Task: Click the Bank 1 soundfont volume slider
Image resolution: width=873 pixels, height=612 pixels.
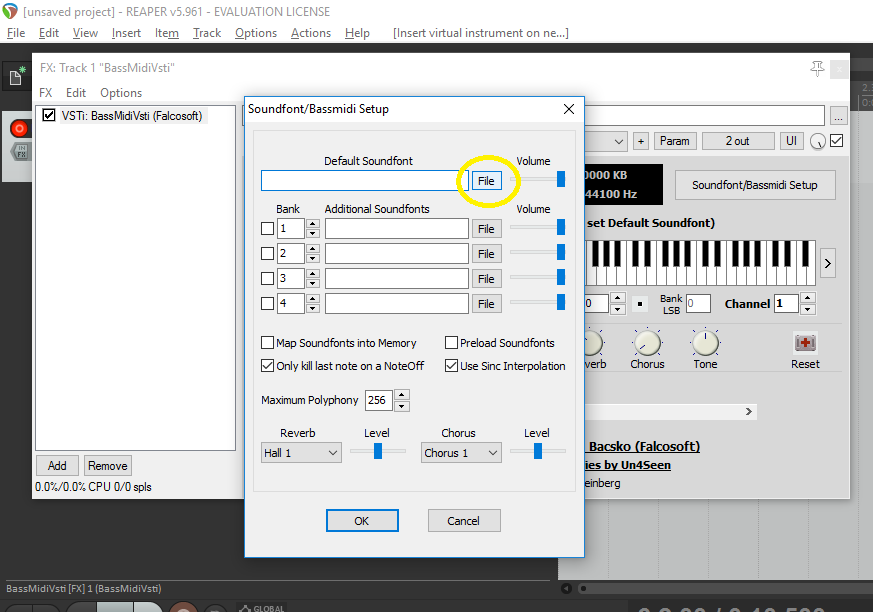Action: 538,227
